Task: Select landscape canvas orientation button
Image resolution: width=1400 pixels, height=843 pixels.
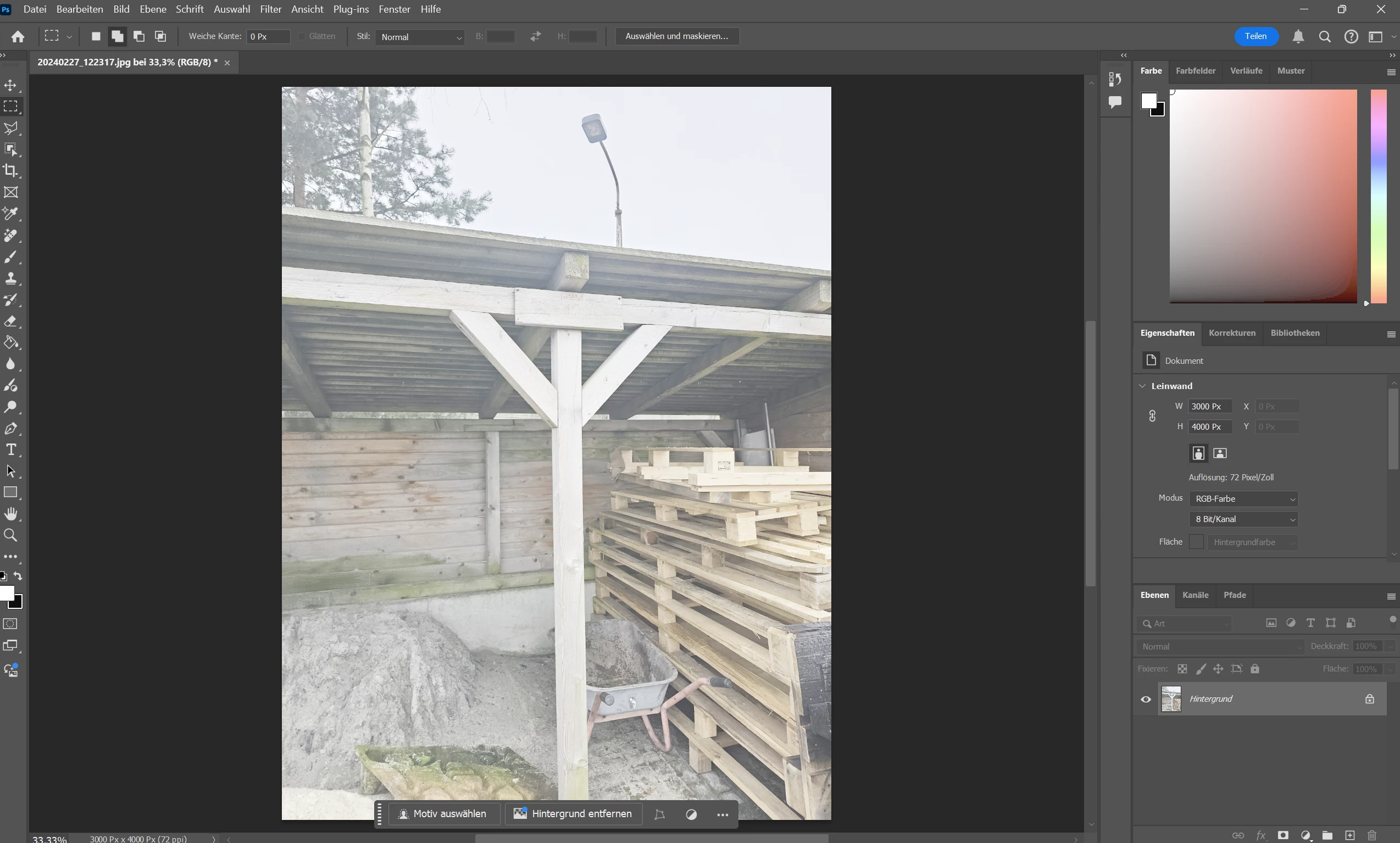Action: tap(1220, 453)
